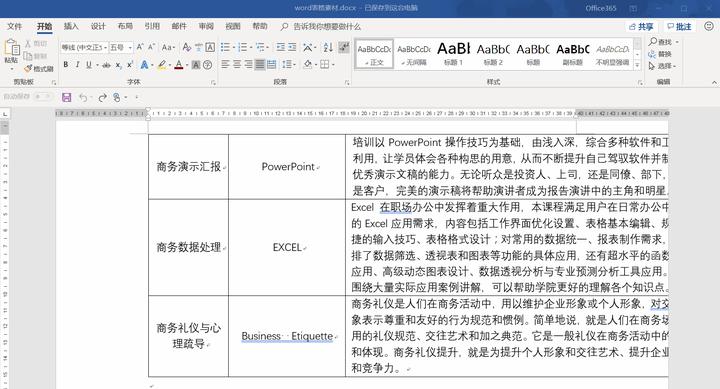The image size is (720, 389).
Task: Toggle underline formatting
Action: click(89, 65)
